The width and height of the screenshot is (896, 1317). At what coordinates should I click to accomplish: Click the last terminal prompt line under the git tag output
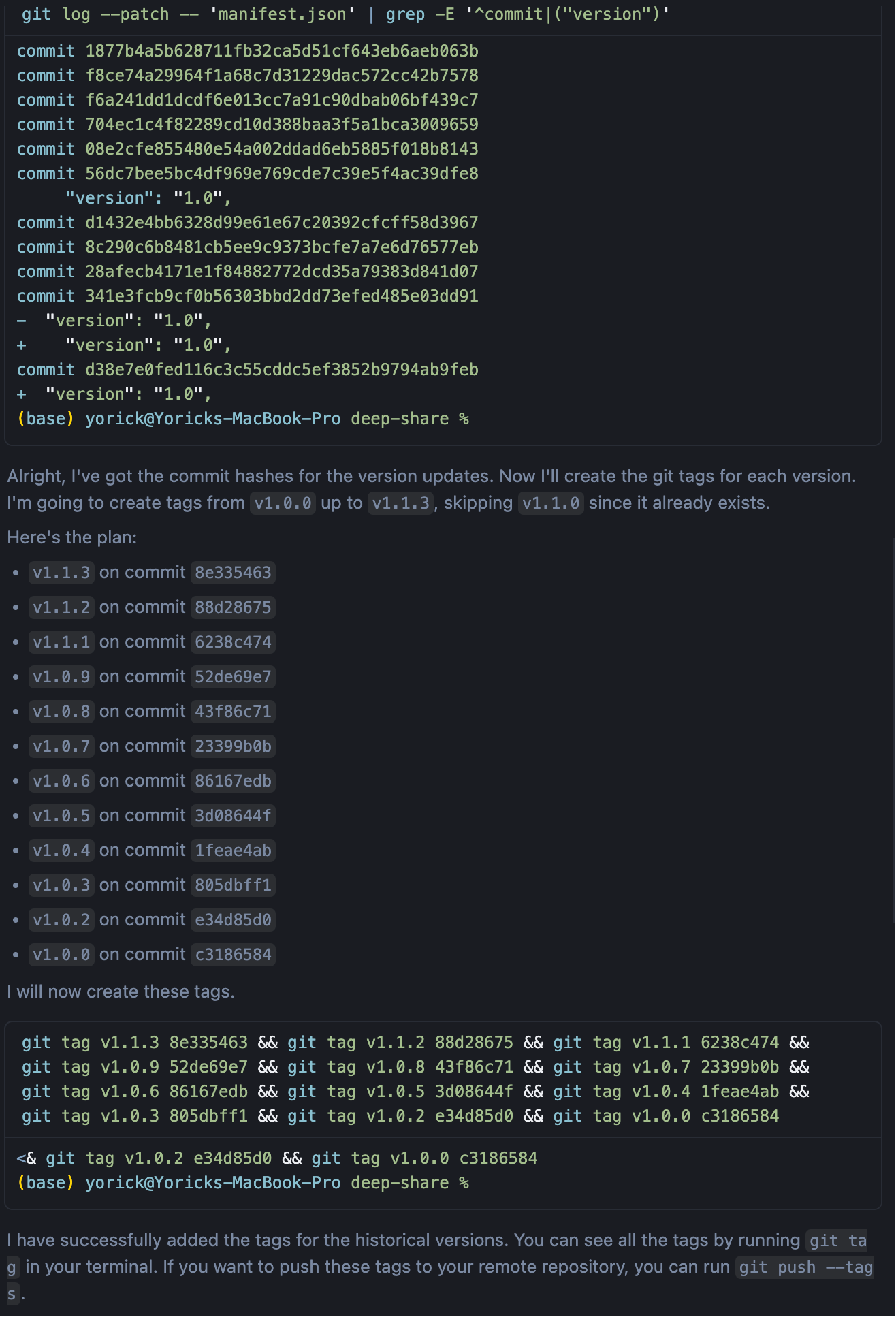coord(243,1183)
